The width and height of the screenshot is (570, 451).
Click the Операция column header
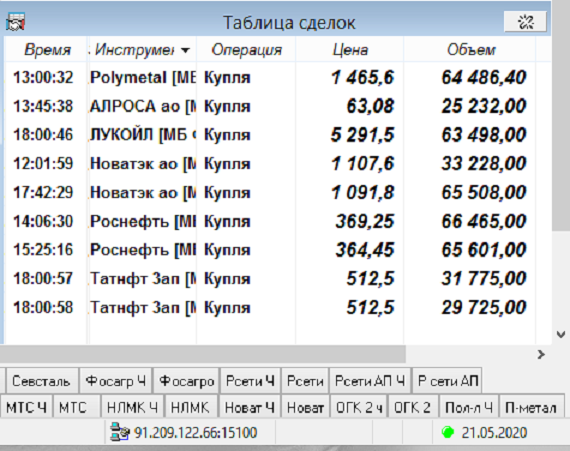[x=246, y=50]
